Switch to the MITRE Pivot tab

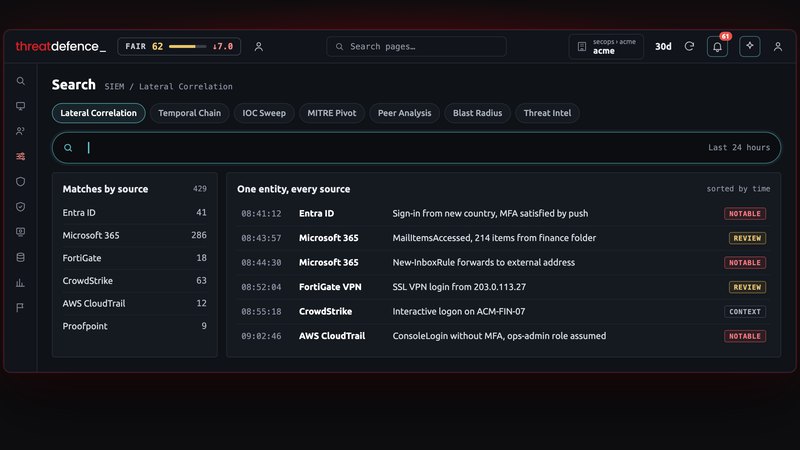tap(332, 113)
